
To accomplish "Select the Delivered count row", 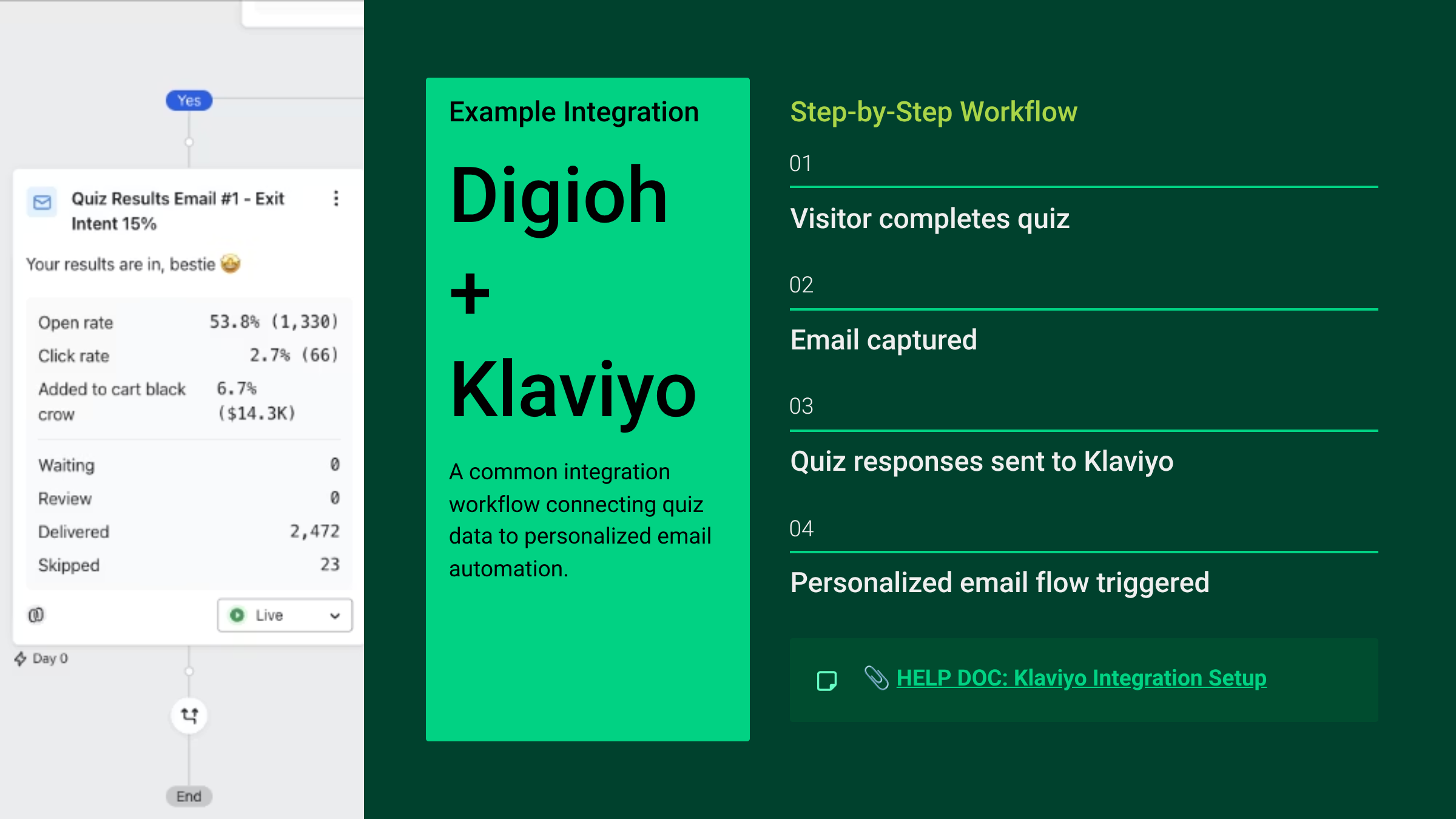I will (188, 531).
